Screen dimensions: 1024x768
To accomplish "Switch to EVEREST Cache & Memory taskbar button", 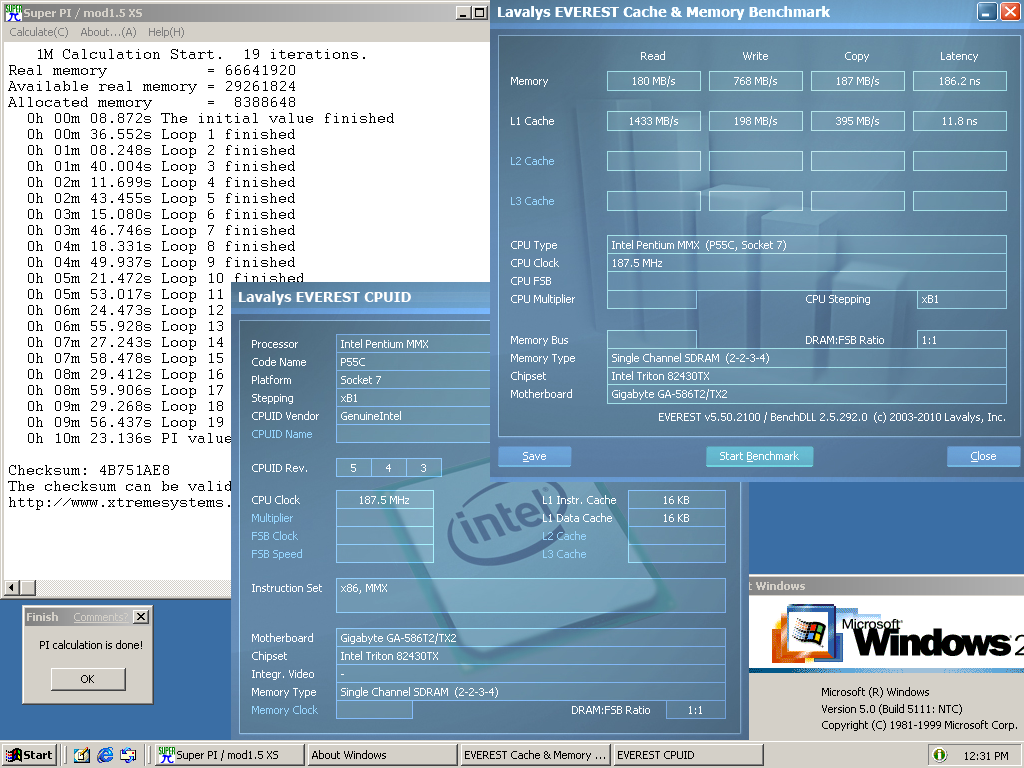I will pos(535,755).
